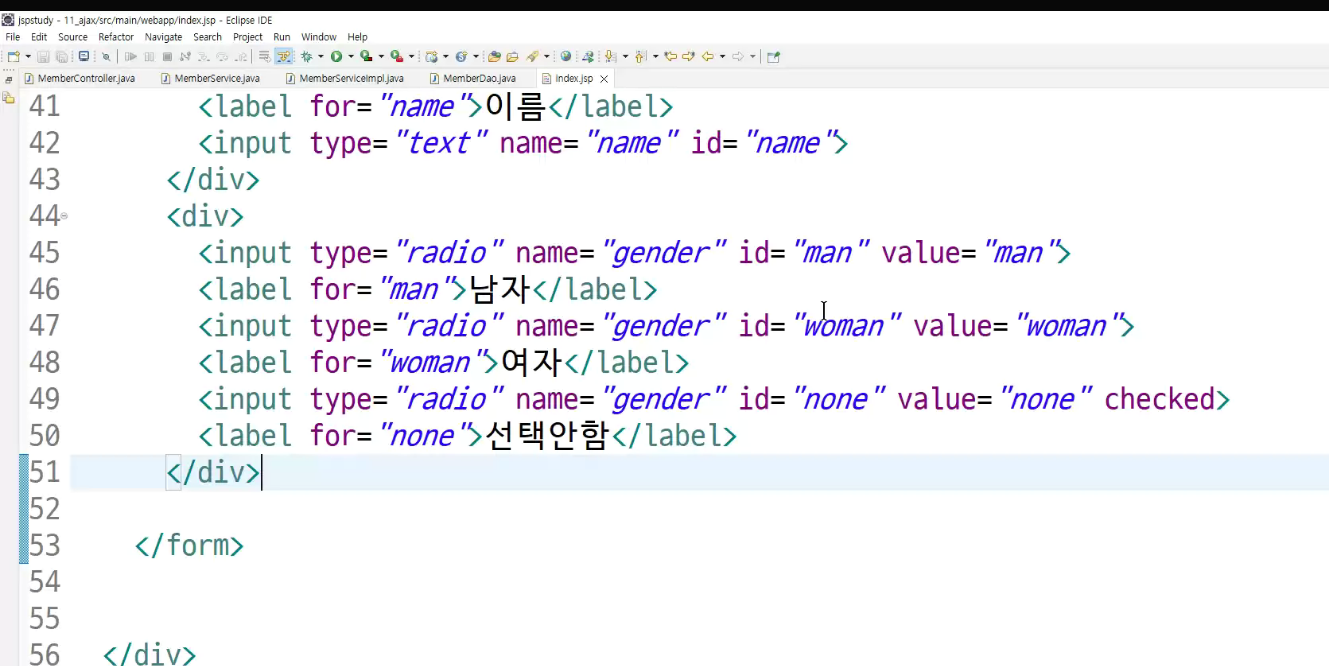Screen dimensions: 1329x666
Task: Open the Next Annotation dropdown arrow
Action: tap(625, 57)
